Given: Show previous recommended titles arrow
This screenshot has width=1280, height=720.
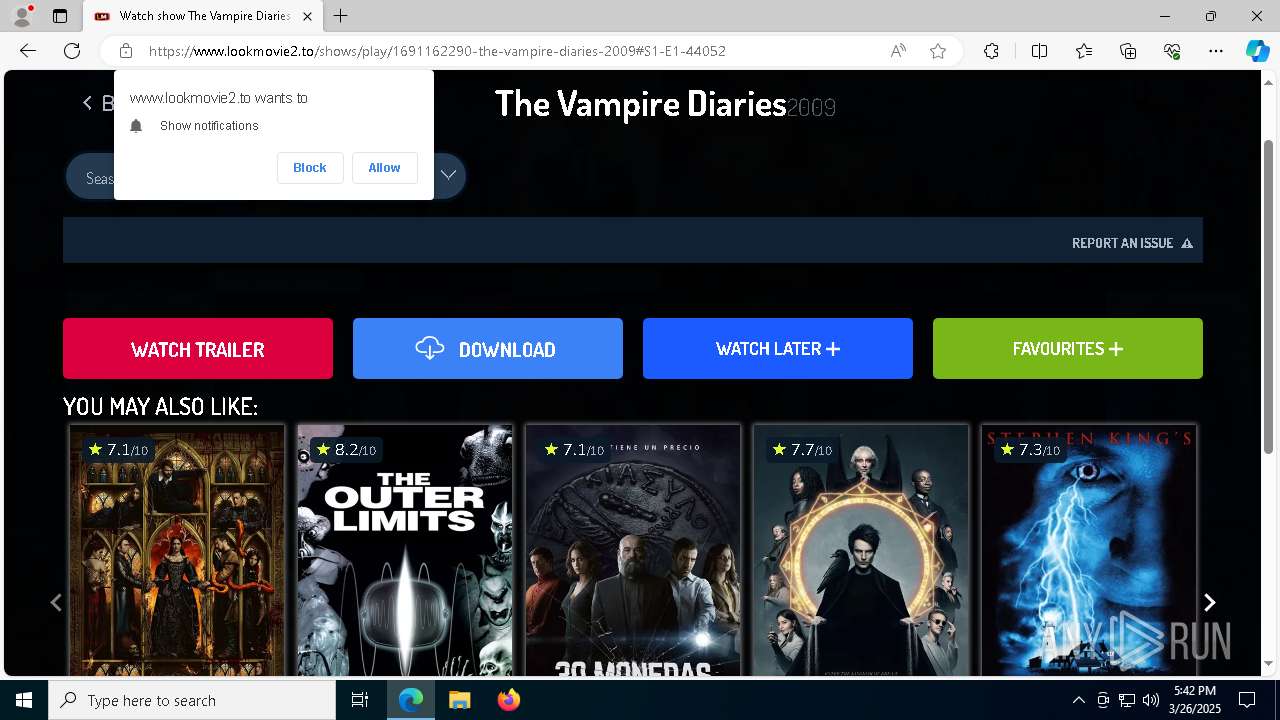Looking at the screenshot, I should coord(56,602).
